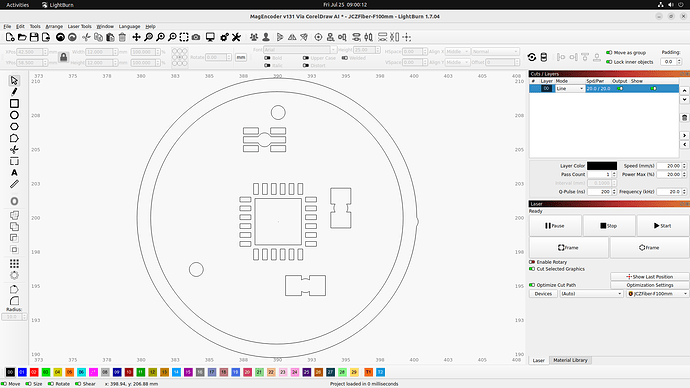Switch to Material Library tab
Image resolution: width=690 pixels, height=388 pixels.
tap(570, 360)
